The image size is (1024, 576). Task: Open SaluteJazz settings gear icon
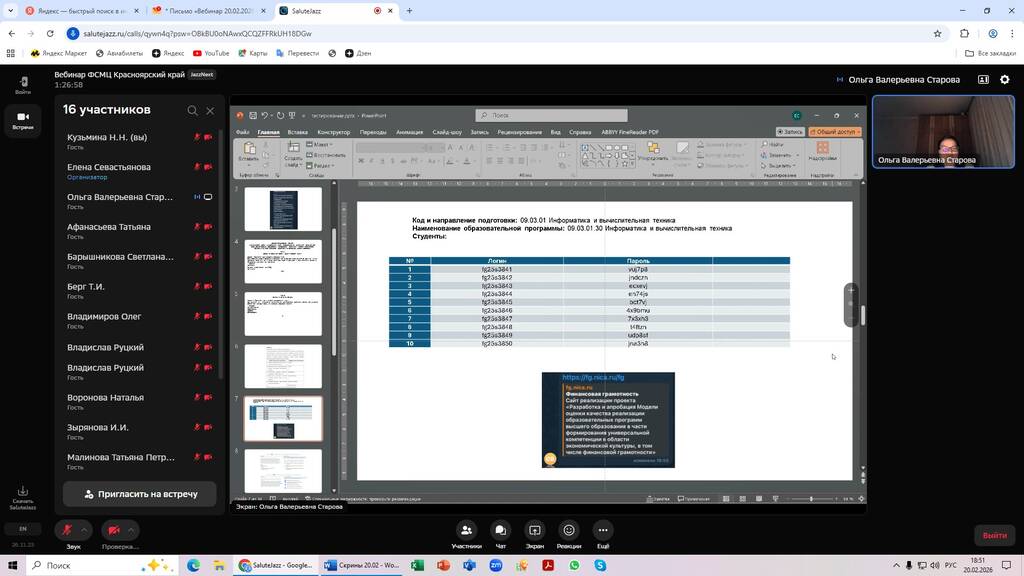(x=1006, y=79)
